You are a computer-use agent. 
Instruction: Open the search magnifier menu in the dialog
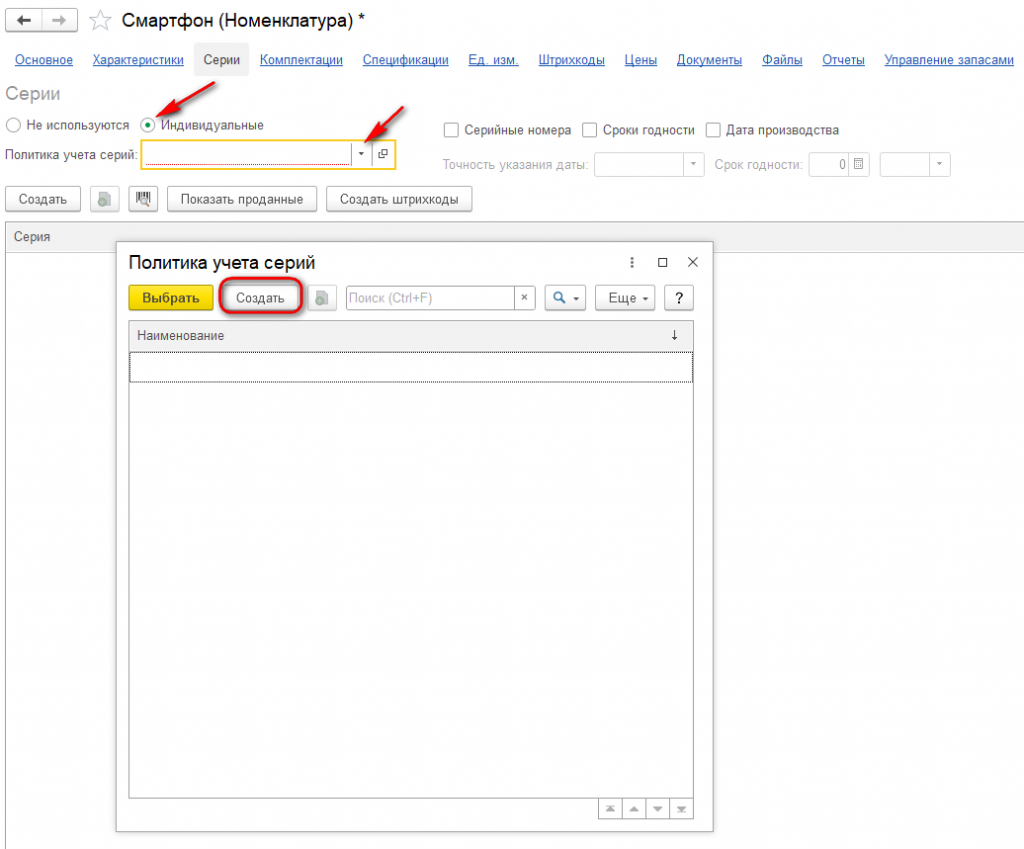pos(565,298)
